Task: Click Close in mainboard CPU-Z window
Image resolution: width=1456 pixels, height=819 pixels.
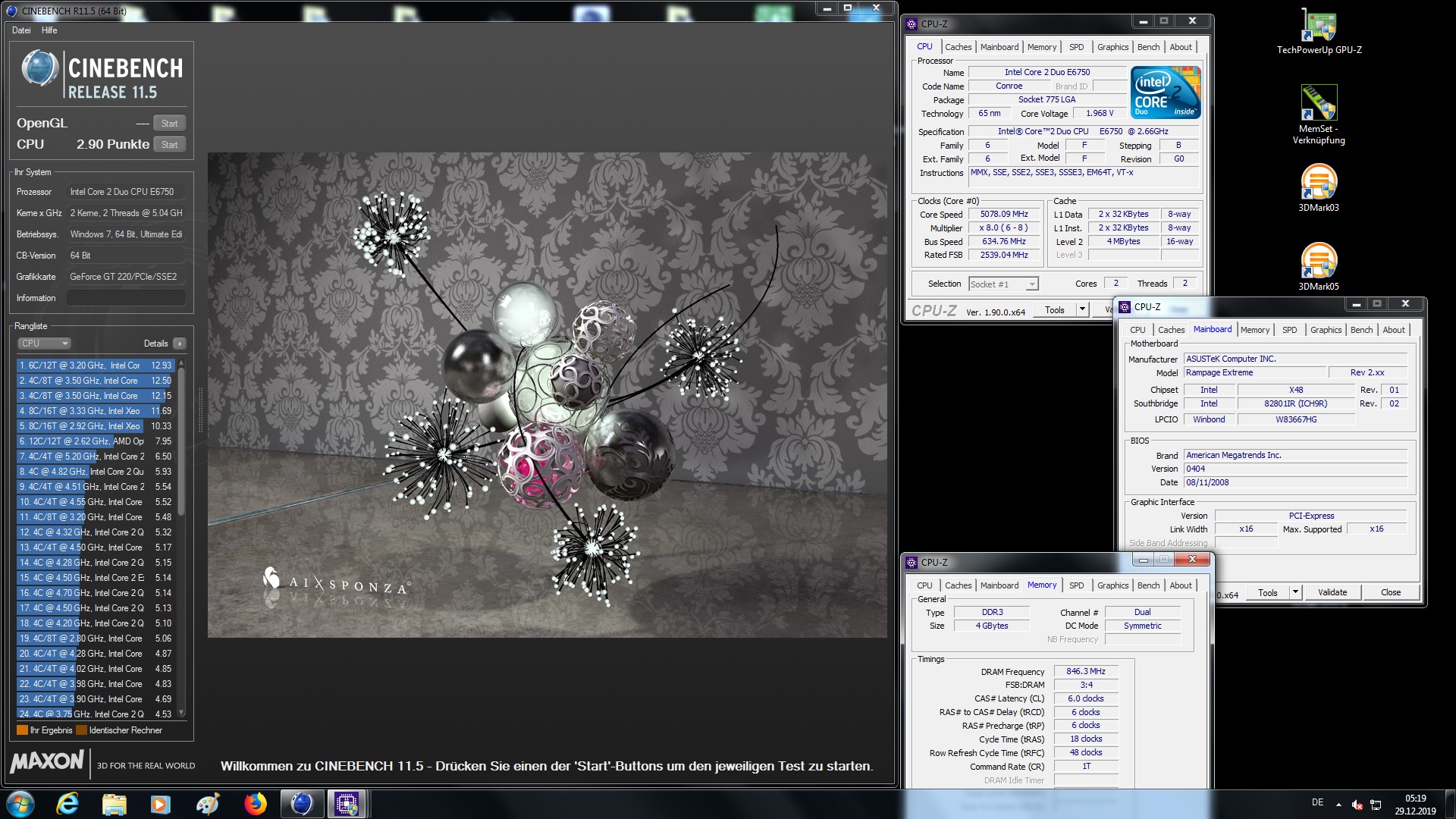Action: (1391, 592)
